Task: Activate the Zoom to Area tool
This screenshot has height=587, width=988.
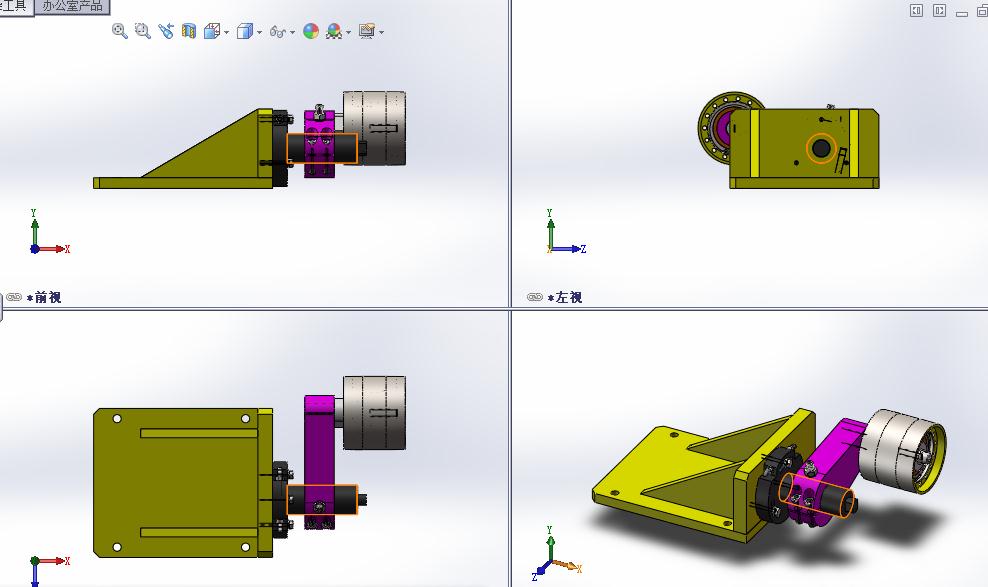Action: 142,31
